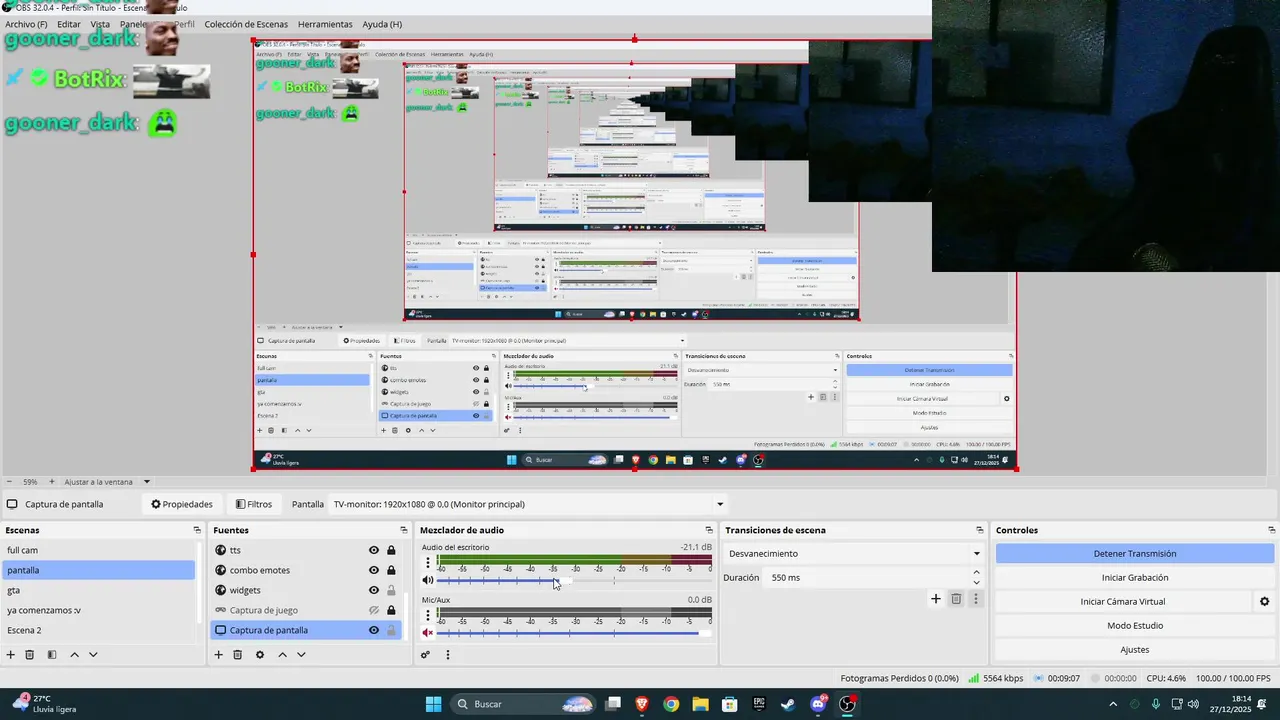1280x720 pixels.
Task: Open scene filters icon in Escenas toolbar
Action: tap(52, 655)
